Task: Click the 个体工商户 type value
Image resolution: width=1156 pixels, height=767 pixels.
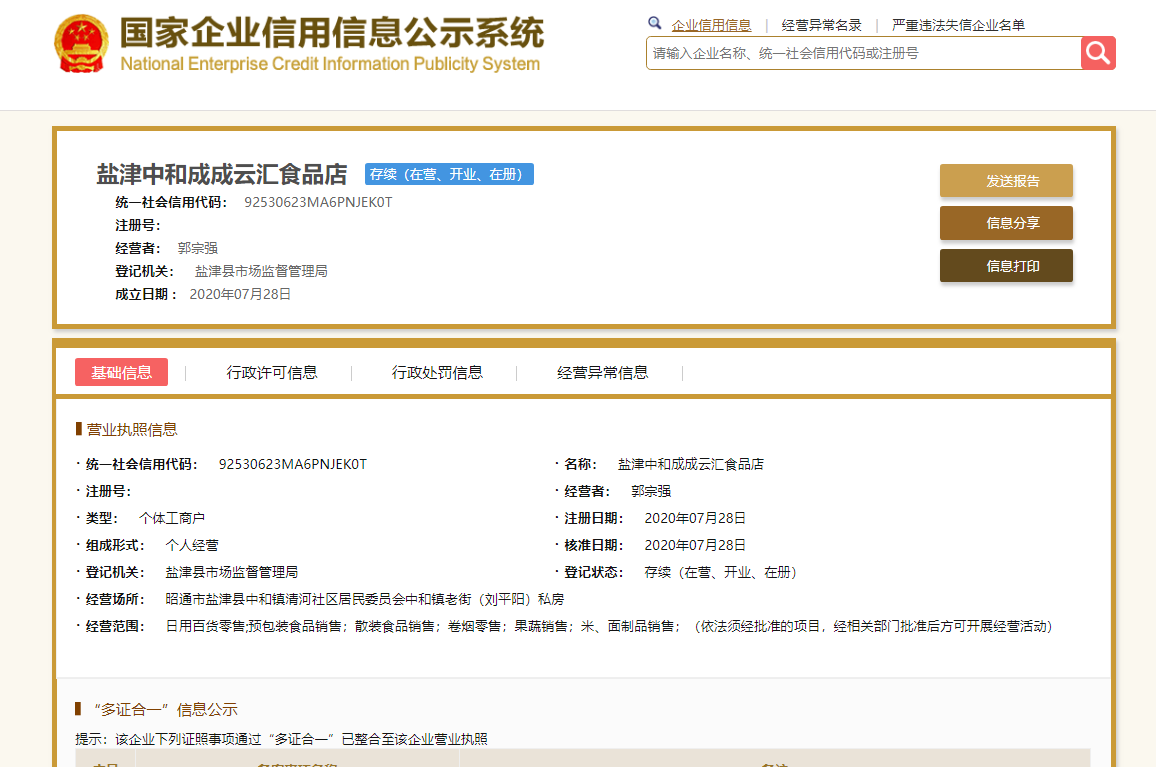Action: pos(172,518)
